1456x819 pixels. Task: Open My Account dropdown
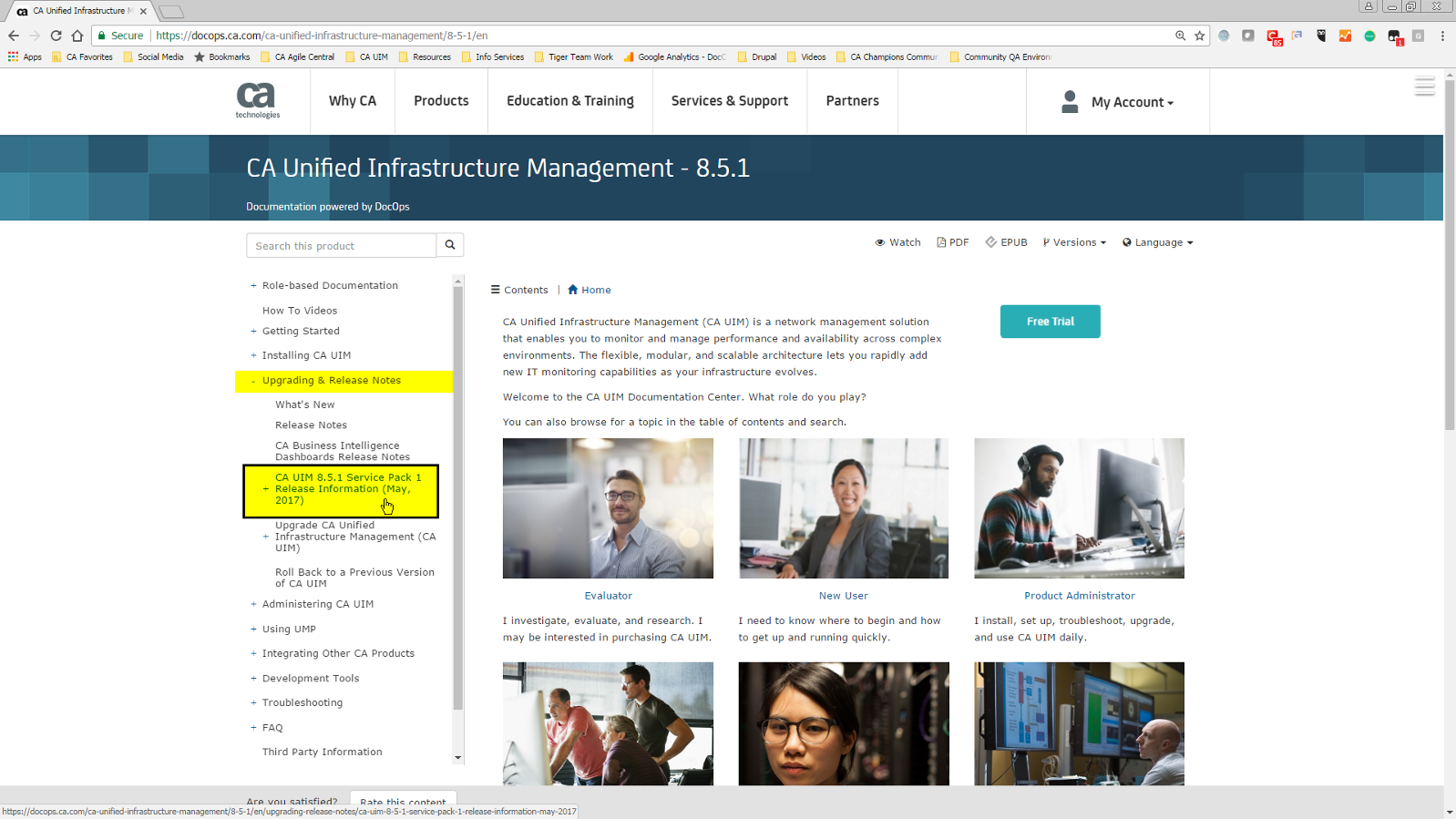coord(1133,102)
